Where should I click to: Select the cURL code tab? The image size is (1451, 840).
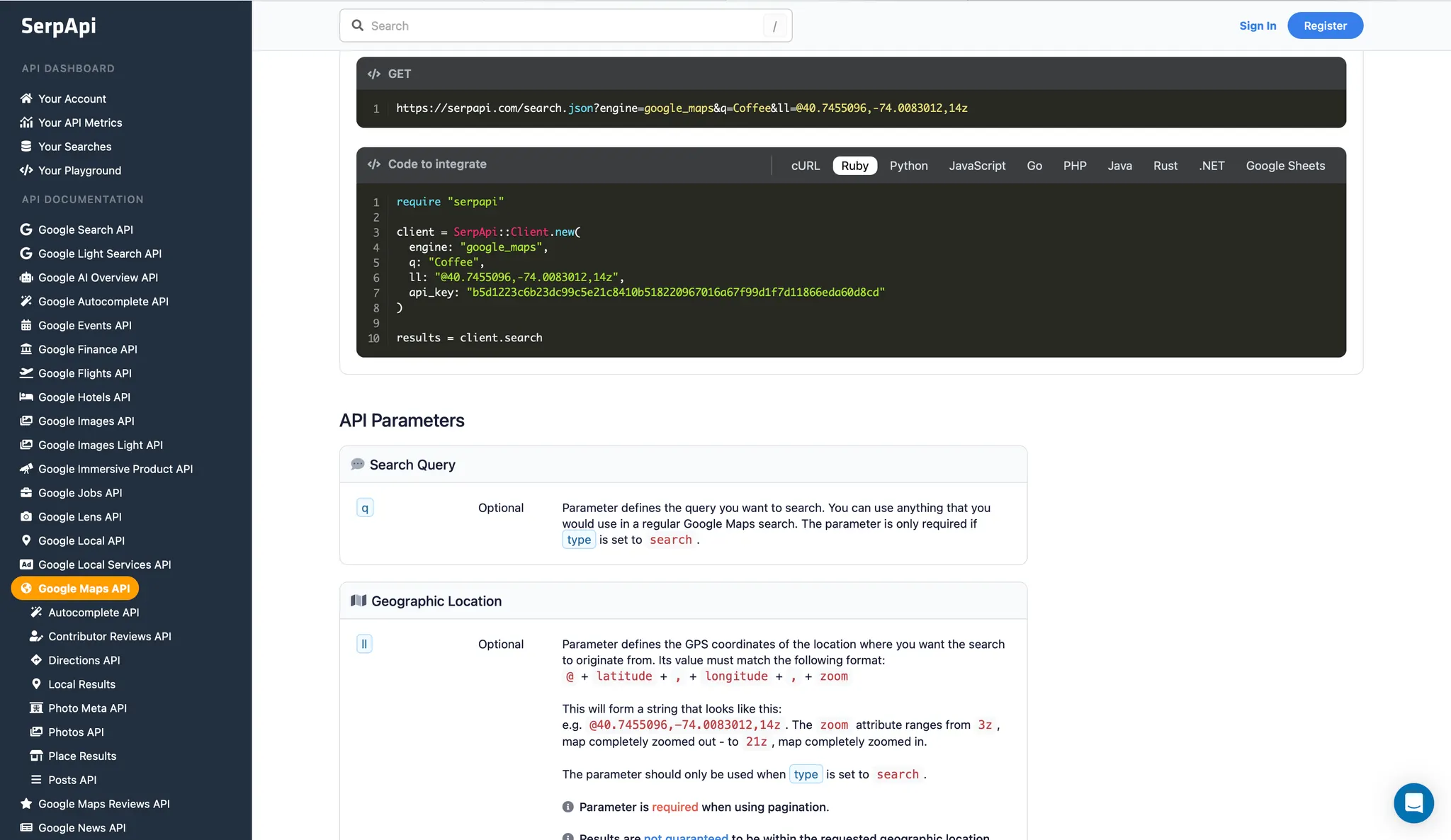pos(805,166)
